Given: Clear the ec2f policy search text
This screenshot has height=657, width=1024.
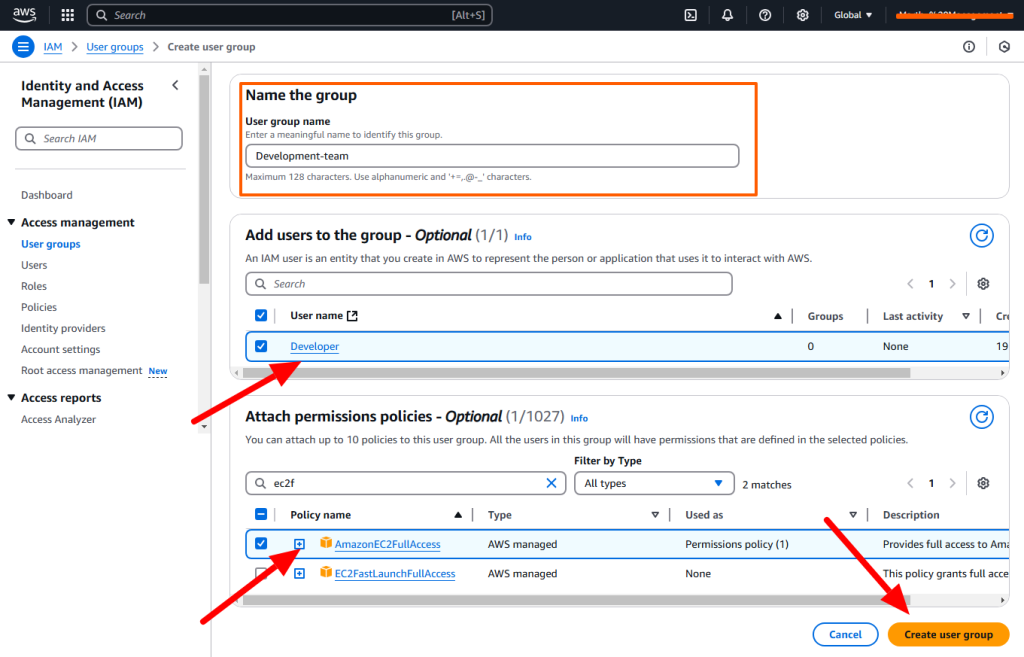Looking at the screenshot, I should pyautogui.click(x=551, y=483).
